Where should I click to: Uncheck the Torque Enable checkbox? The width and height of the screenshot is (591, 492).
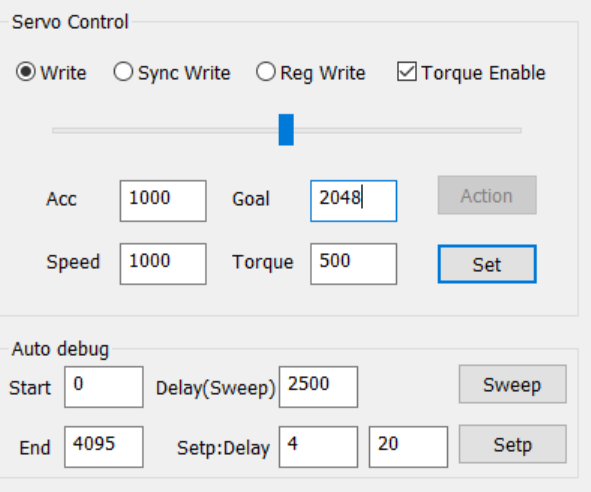tap(407, 72)
